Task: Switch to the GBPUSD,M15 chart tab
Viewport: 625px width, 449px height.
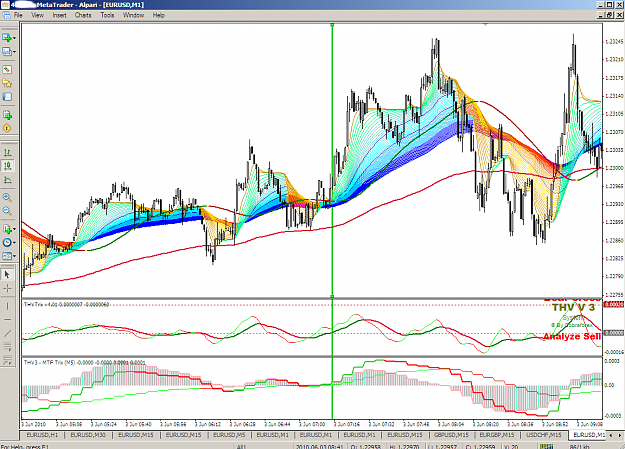Action: (451, 435)
